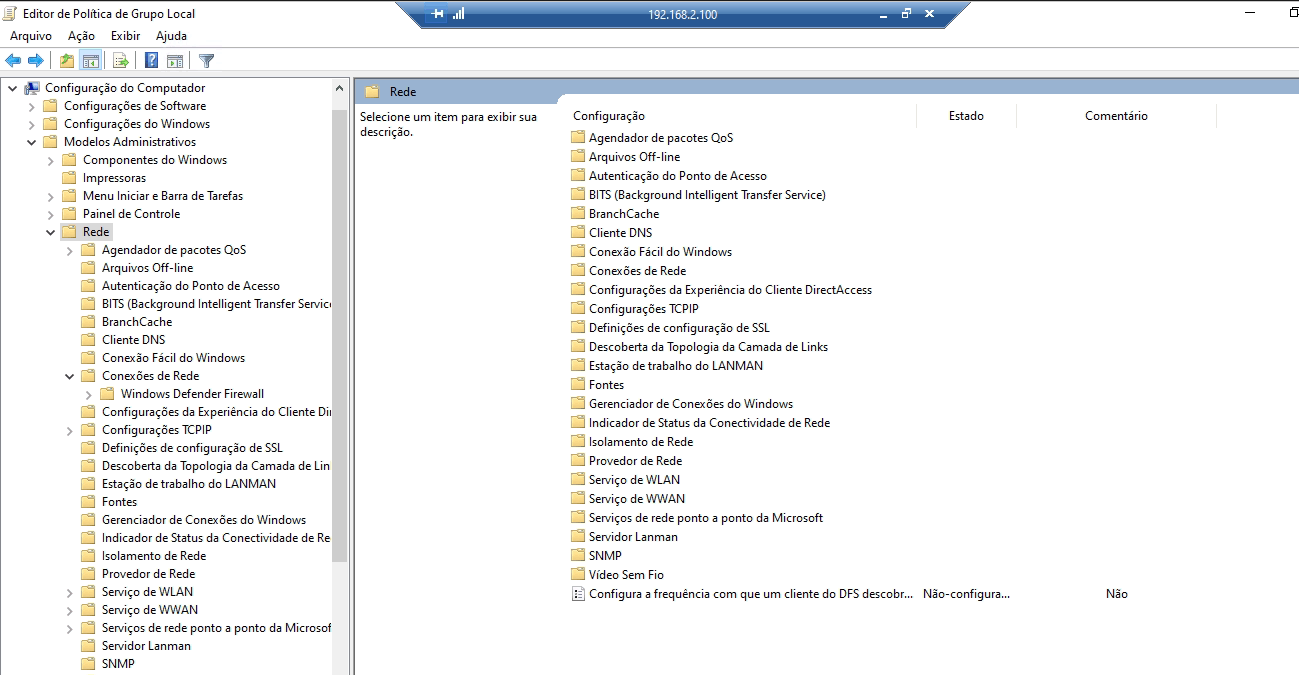
Task: Select Vídeo Sem Fio folder in list
Action: (x=617, y=575)
